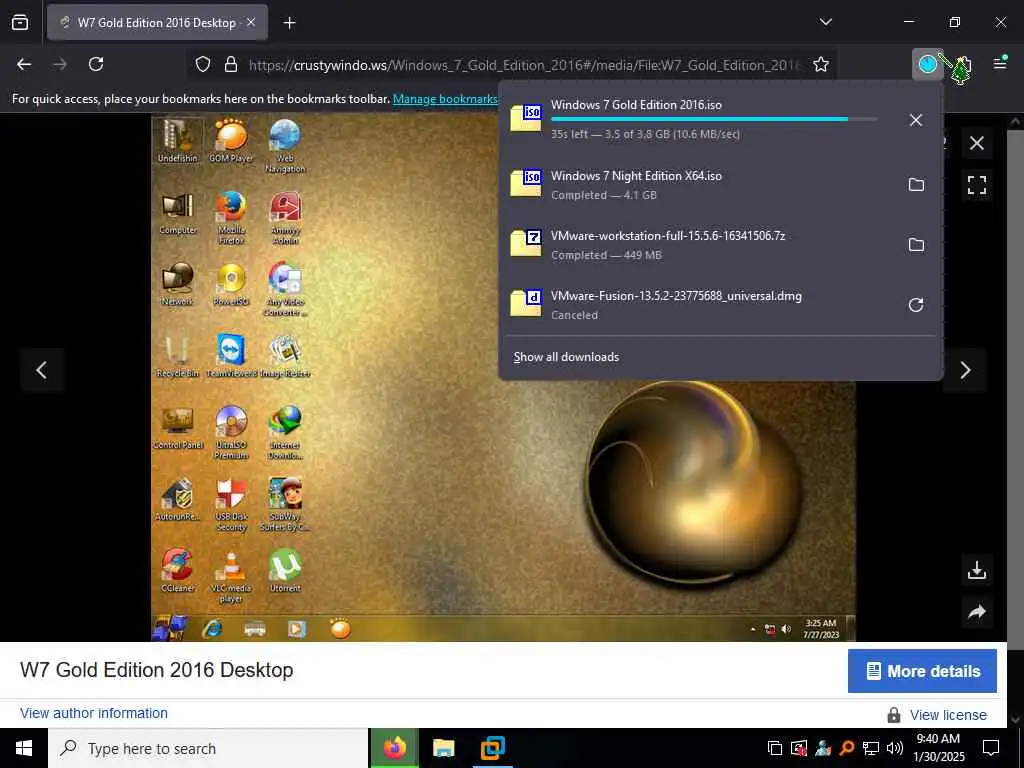1024x768 pixels.
Task: Toggle the downloads panel toolbar button
Action: pos(927,64)
